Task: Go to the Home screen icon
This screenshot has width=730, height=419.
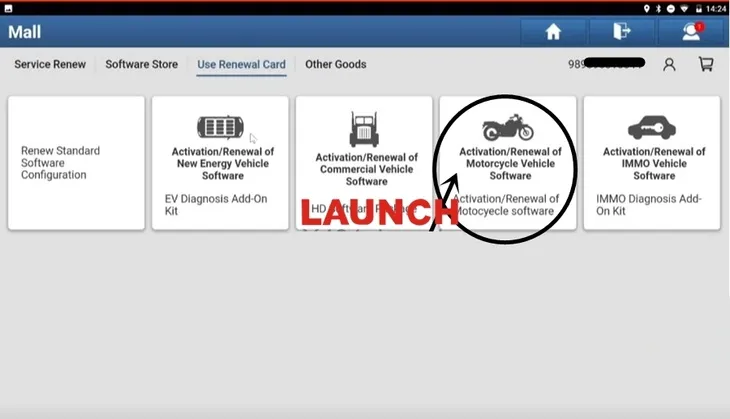Action: click(x=553, y=32)
